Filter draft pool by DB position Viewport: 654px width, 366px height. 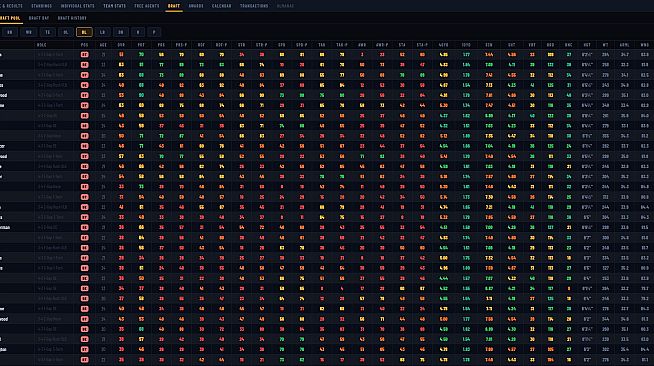tap(121, 32)
